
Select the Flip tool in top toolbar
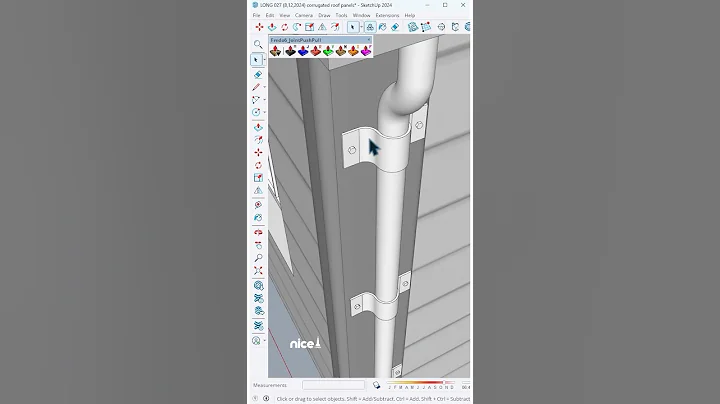pos(322,27)
